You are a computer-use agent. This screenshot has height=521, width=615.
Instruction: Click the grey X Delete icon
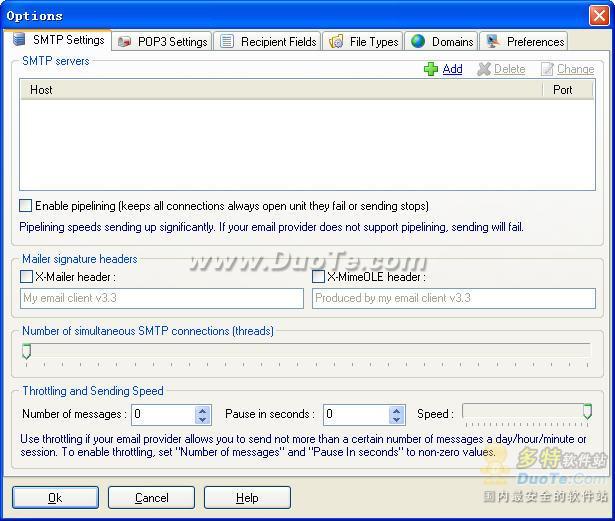click(484, 69)
